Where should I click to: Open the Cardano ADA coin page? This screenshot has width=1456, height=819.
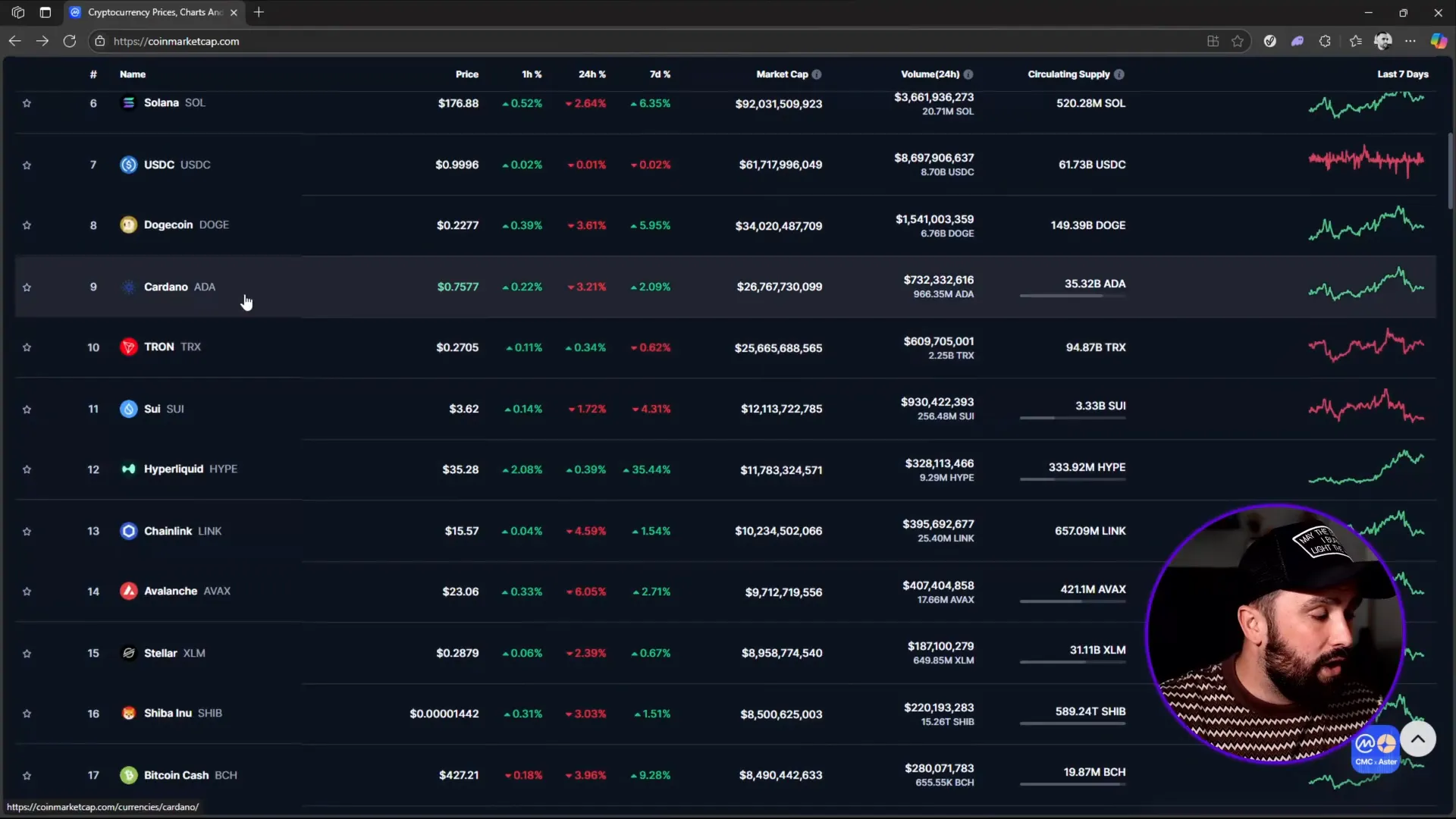click(180, 287)
